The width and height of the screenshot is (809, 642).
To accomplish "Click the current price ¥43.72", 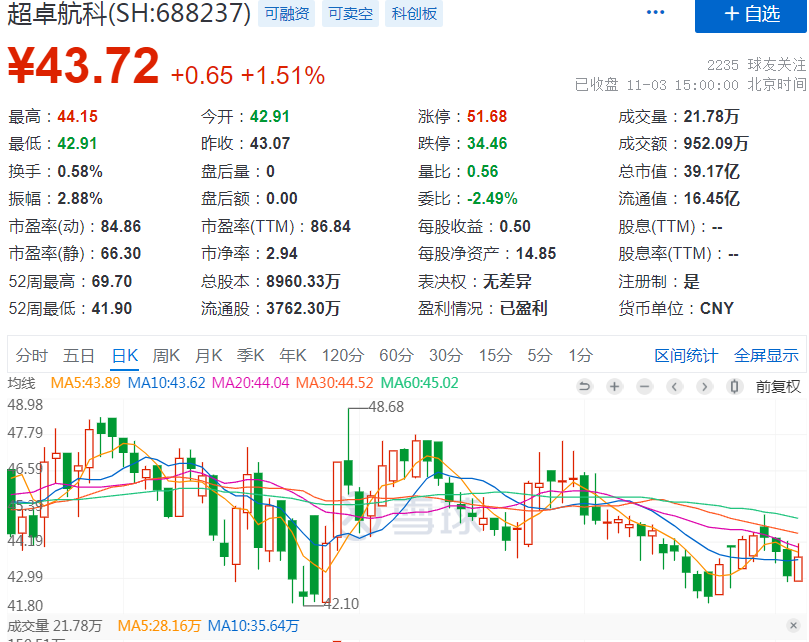I will [84, 66].
